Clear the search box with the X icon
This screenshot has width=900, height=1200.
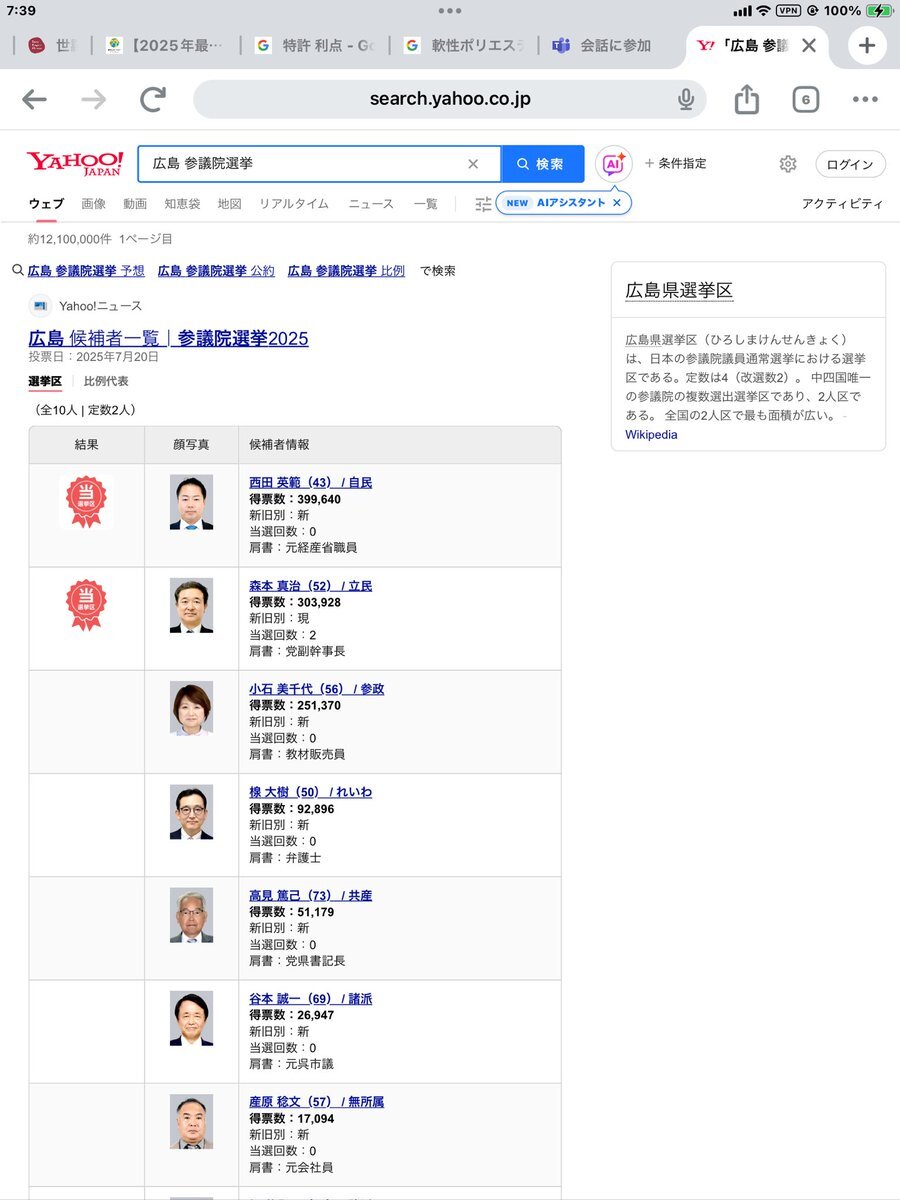(473, 164)
